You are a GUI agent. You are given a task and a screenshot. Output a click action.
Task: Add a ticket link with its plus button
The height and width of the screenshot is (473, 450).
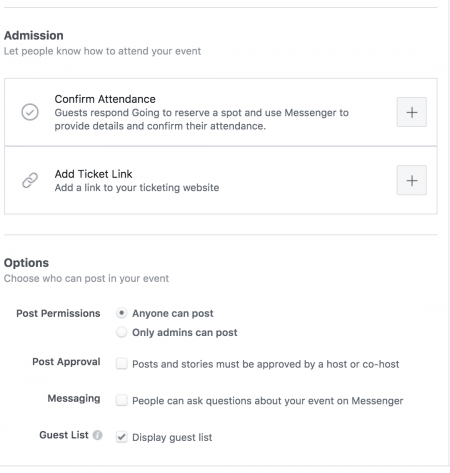(412, 180)
